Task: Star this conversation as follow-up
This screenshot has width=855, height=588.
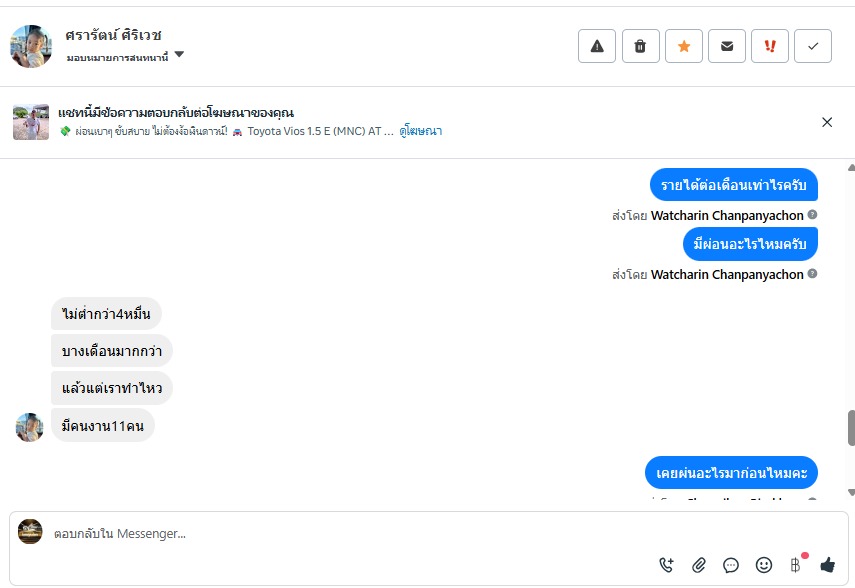Action: (x=684, y=46)
